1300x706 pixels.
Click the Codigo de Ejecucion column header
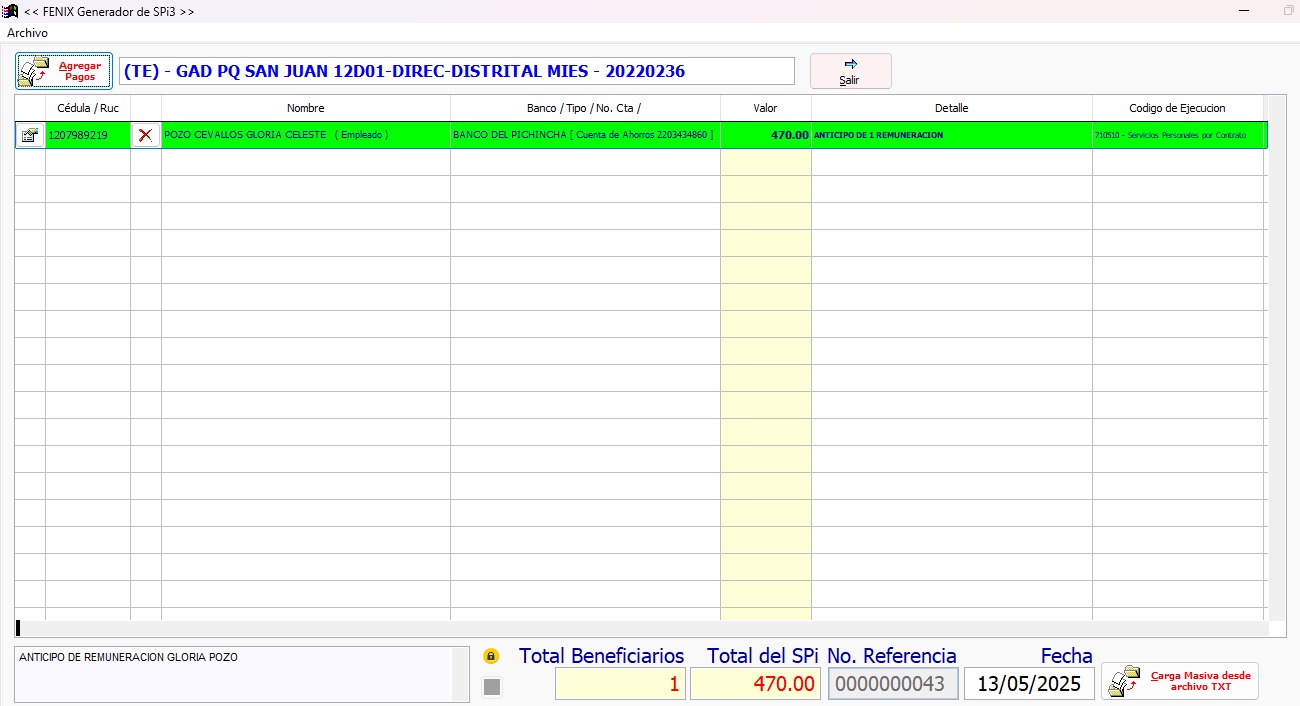1177,108
